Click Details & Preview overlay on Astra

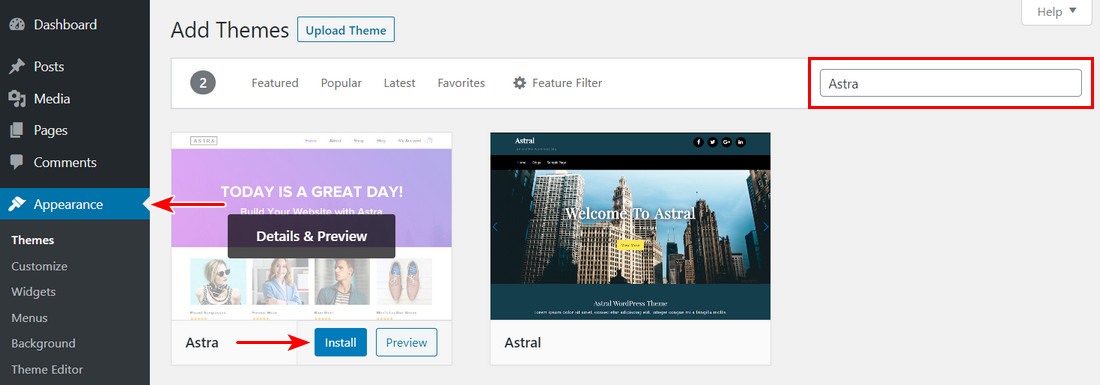point(311,236)
